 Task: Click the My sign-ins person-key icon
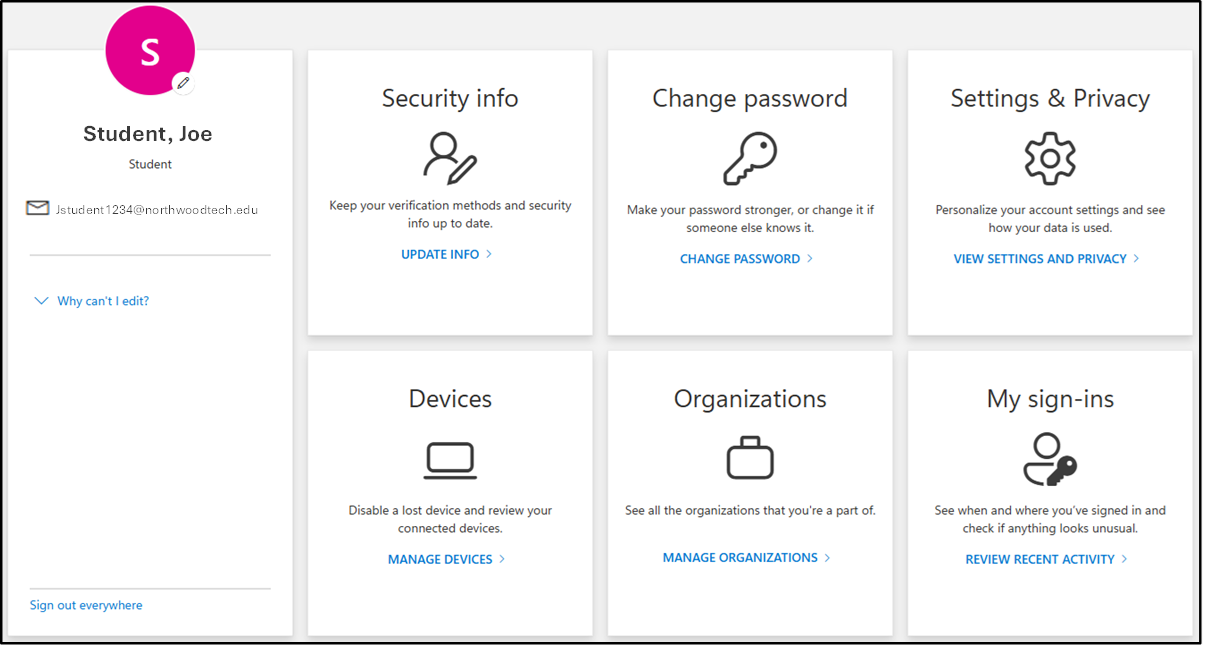pyautogui.click(x=1050, y=459)
